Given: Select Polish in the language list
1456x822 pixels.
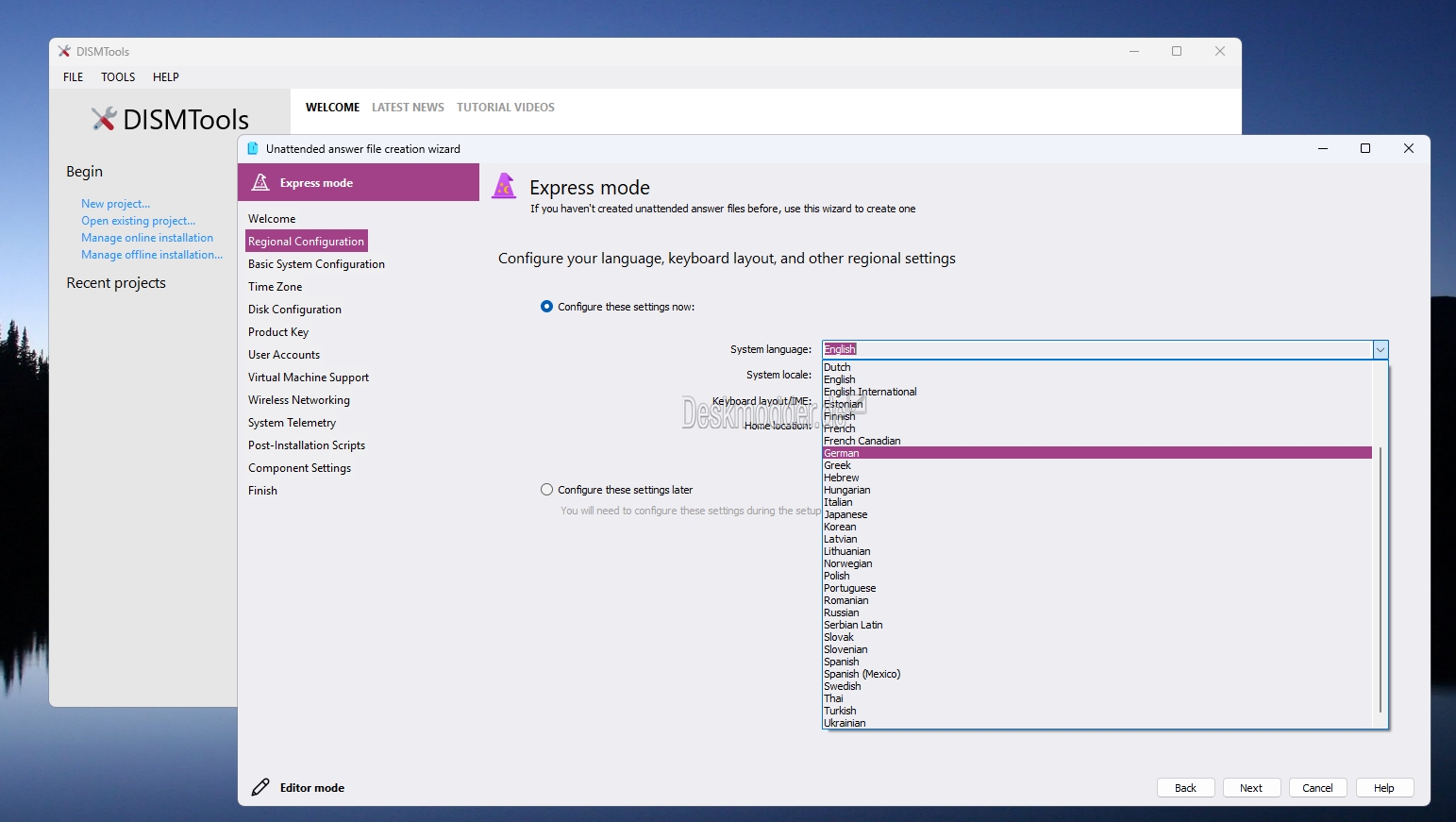Looking at the screenshot, I should pos(1097,576).
